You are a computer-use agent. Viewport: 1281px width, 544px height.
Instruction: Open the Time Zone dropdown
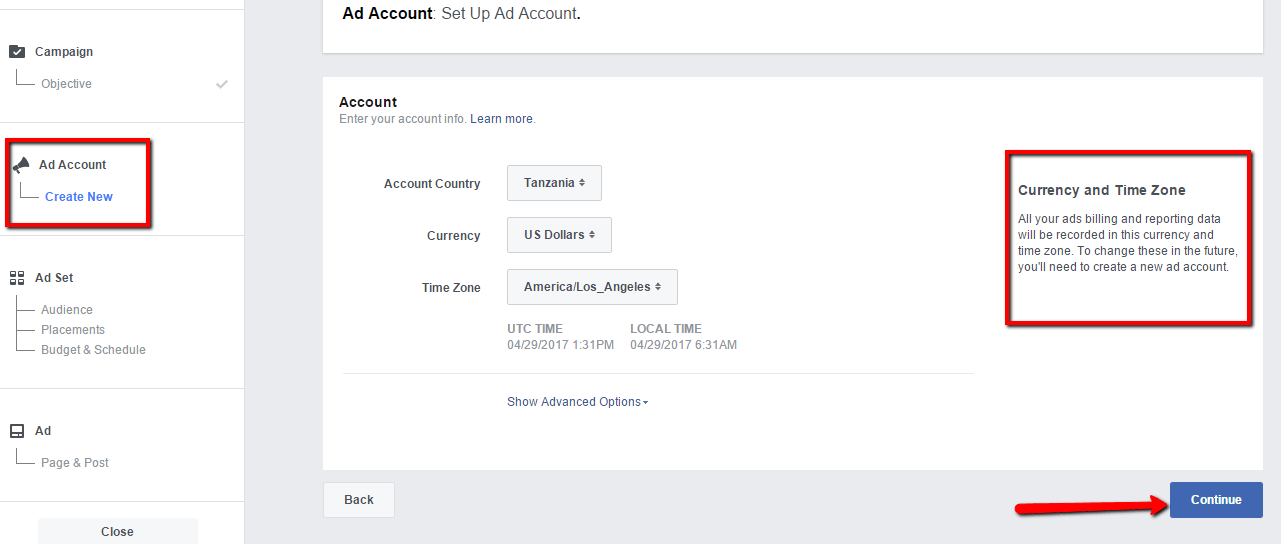pos(592,287)
